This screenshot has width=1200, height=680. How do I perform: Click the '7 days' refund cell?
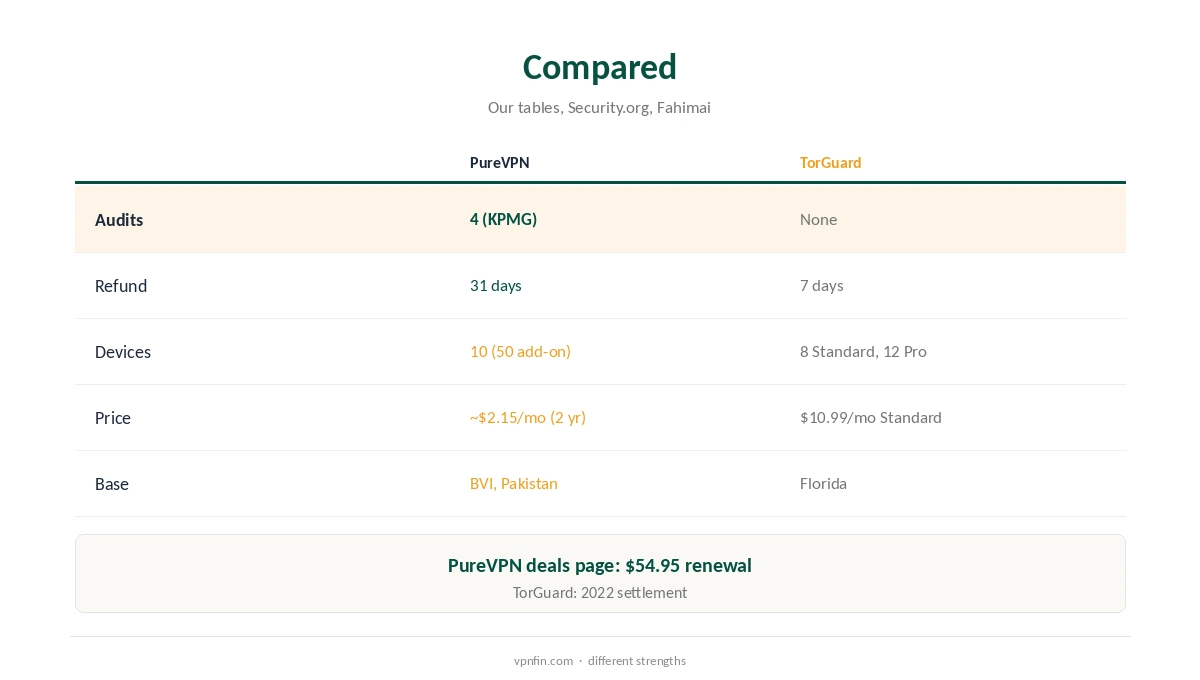pyautogui.click(x=822, y=285)
